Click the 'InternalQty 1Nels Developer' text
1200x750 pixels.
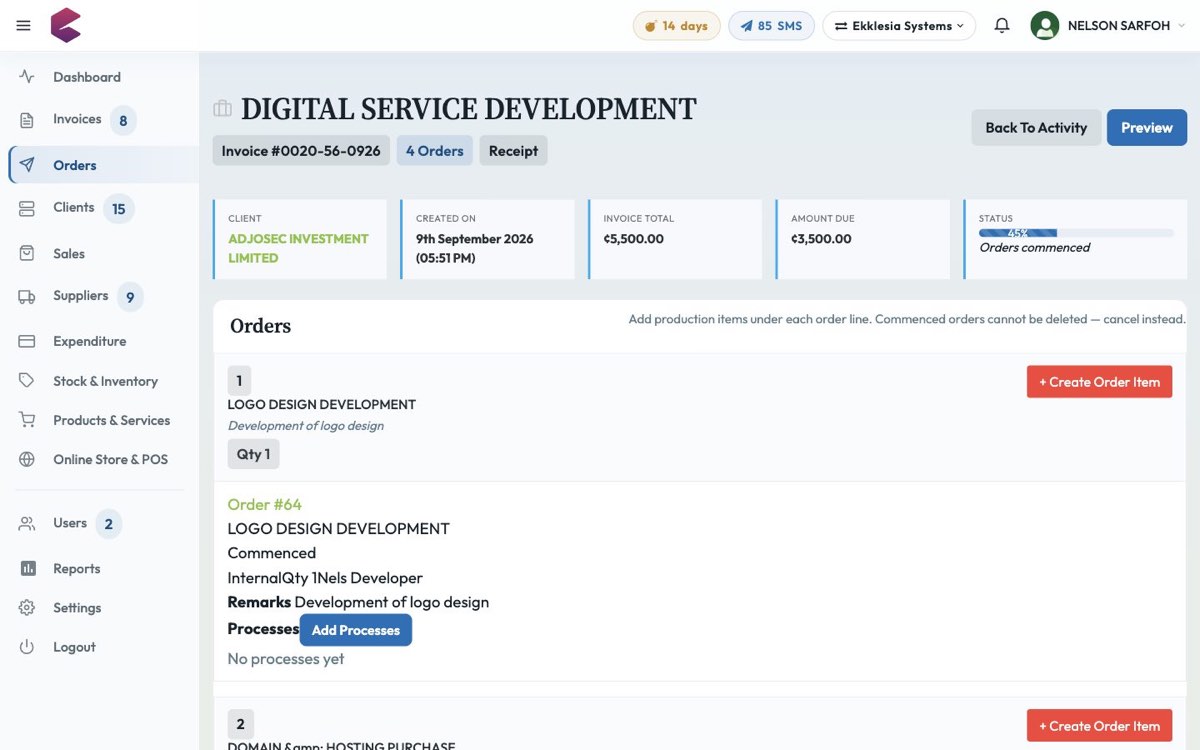pos(325,578)
